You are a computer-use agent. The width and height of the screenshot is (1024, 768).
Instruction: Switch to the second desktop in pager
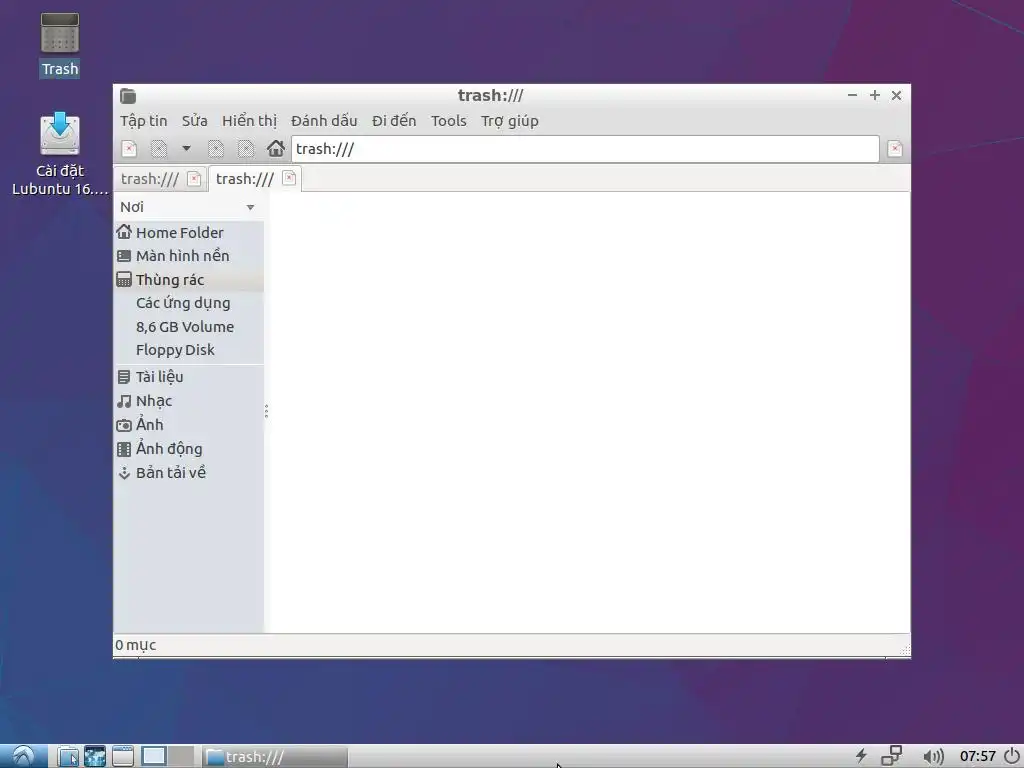(181, 756)
